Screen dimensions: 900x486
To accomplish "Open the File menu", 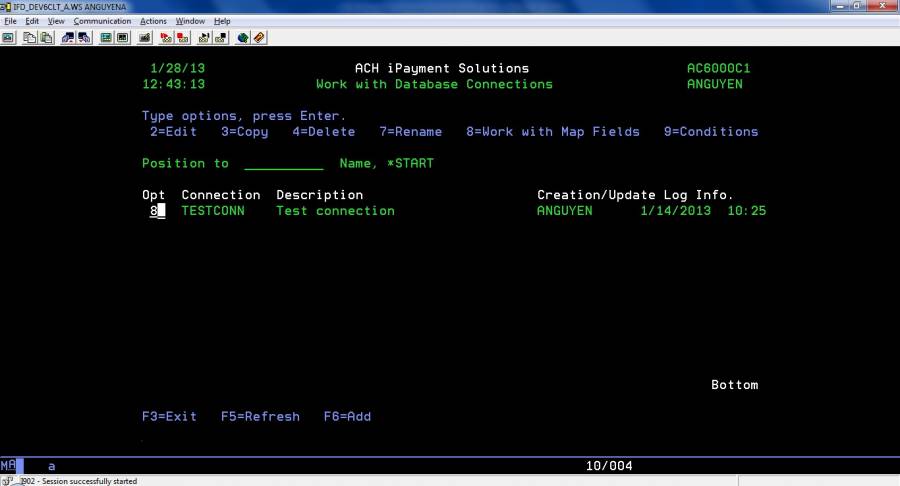I will [x=10, y=21].
